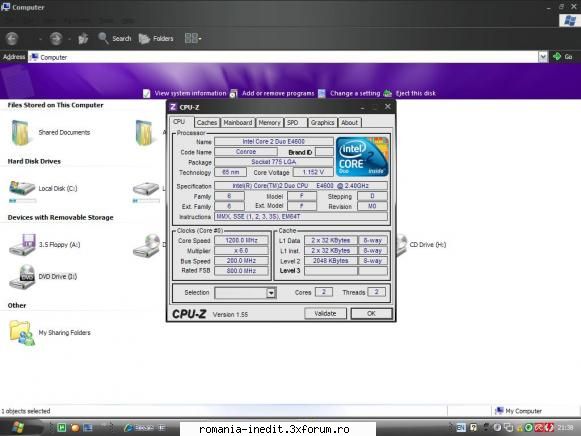Viewport: 581px width, 436px height.
Task: Expand the address bar dropdown
Action: tap(543, 57)
